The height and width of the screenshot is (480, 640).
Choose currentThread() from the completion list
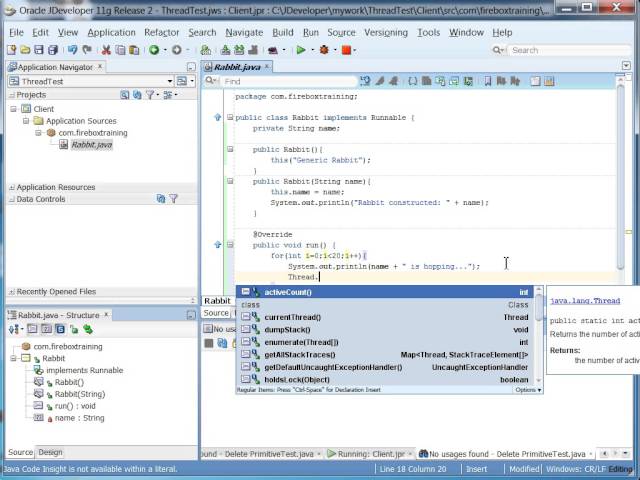(385, 317)
